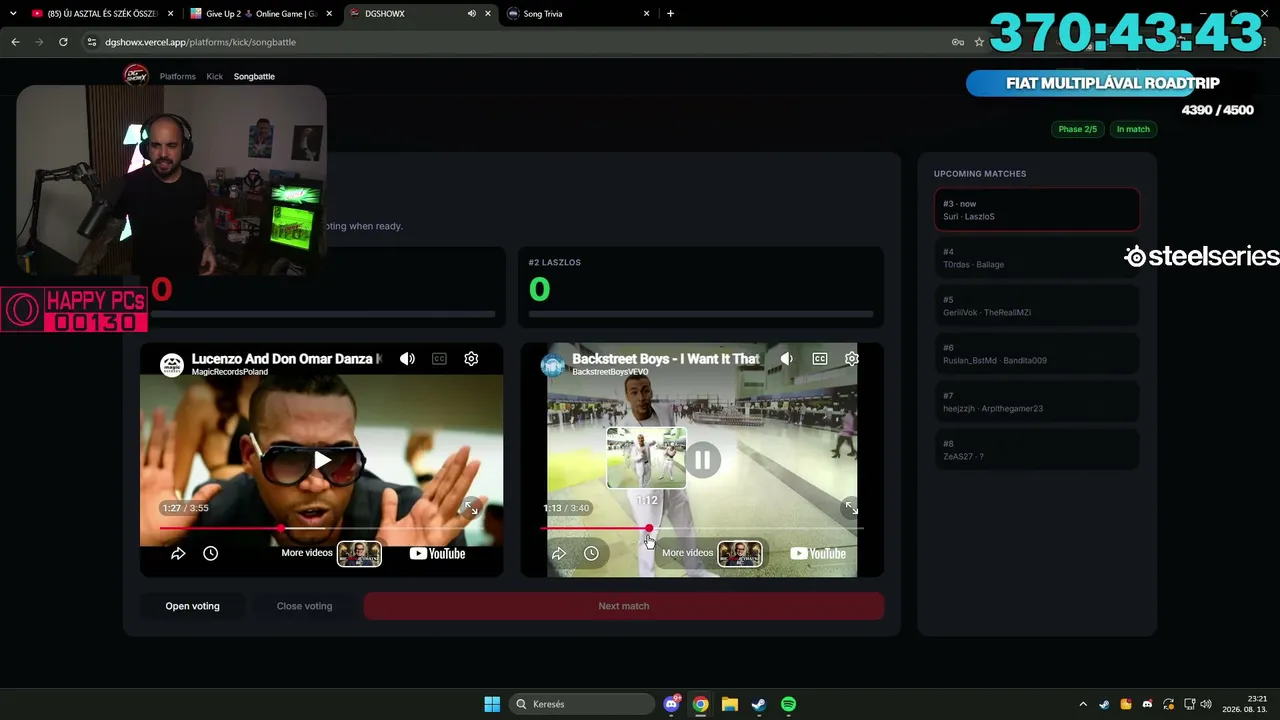Open a new browser tab

click(670, 14)
